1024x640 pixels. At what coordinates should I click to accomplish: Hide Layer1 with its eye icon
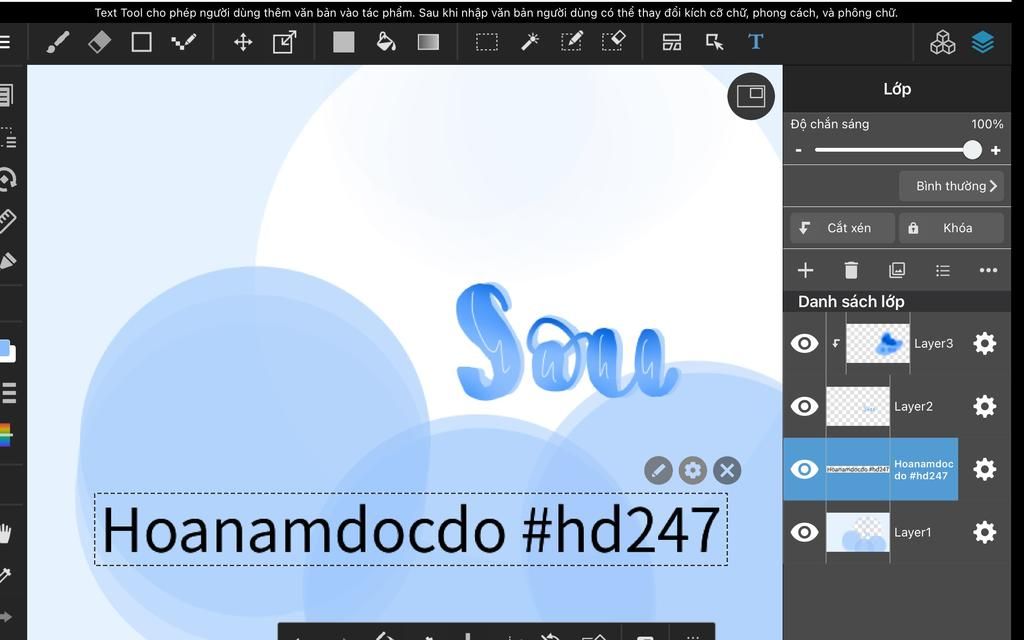pos(805,532)
